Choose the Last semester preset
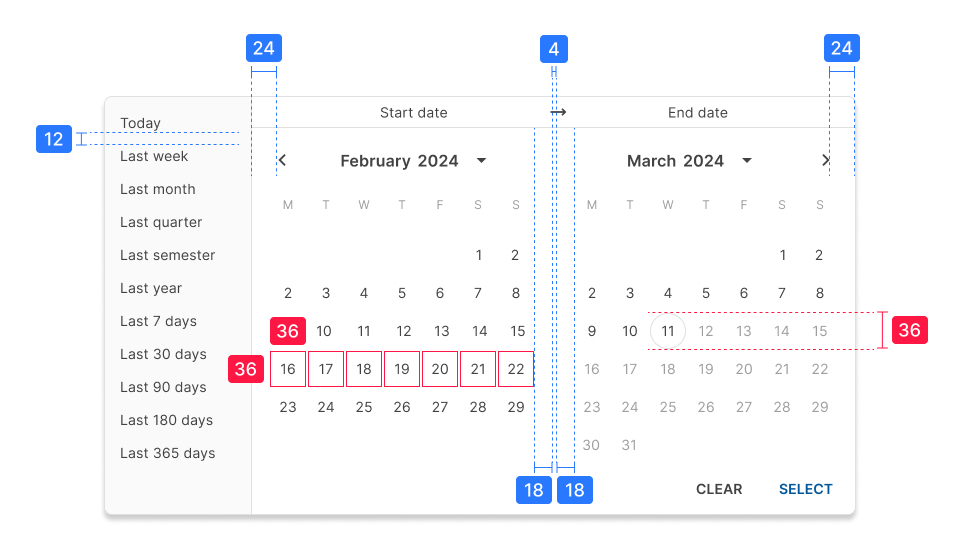The image size is (960, 560). pyautogui.click(x=167, y=255)
